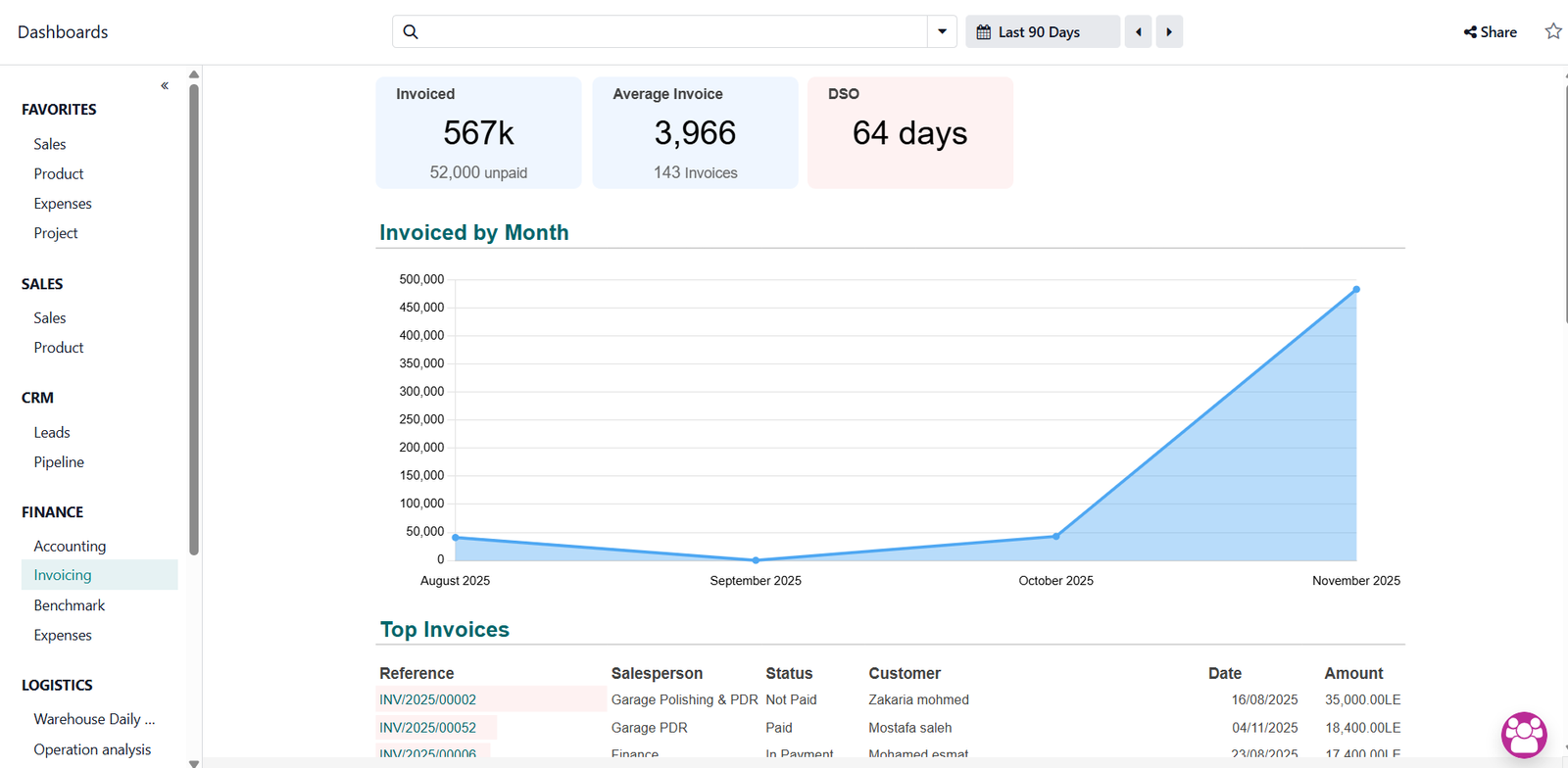
Task: Open the support chat bubble icon
Action: (x=1524, y=734)
